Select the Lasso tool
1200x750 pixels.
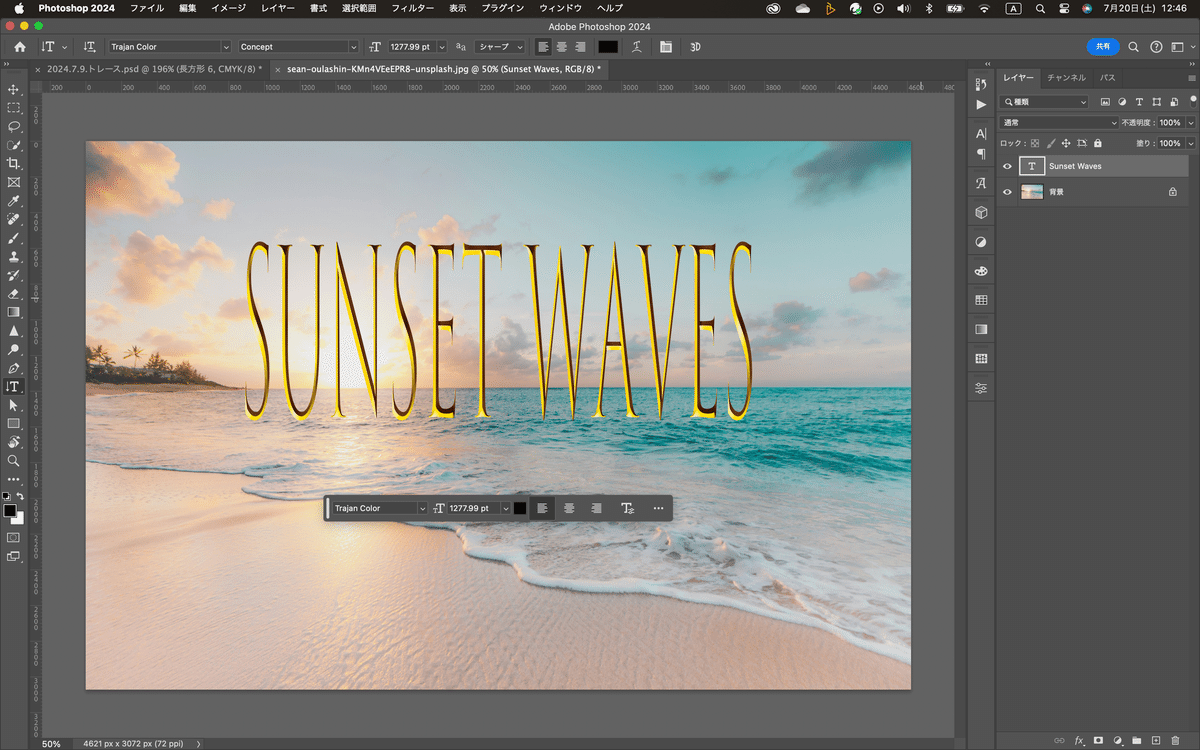click(x=13, y=127)
